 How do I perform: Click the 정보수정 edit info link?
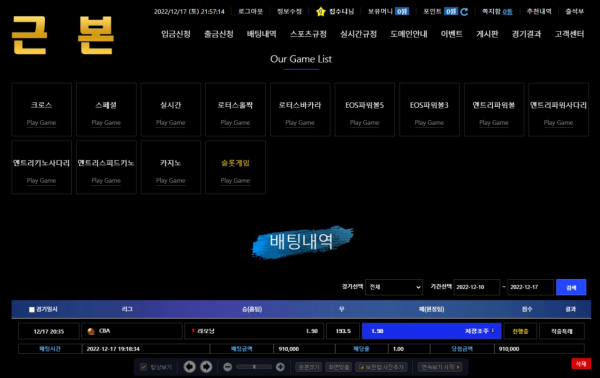pyautogui.click(x=289, y=11)
